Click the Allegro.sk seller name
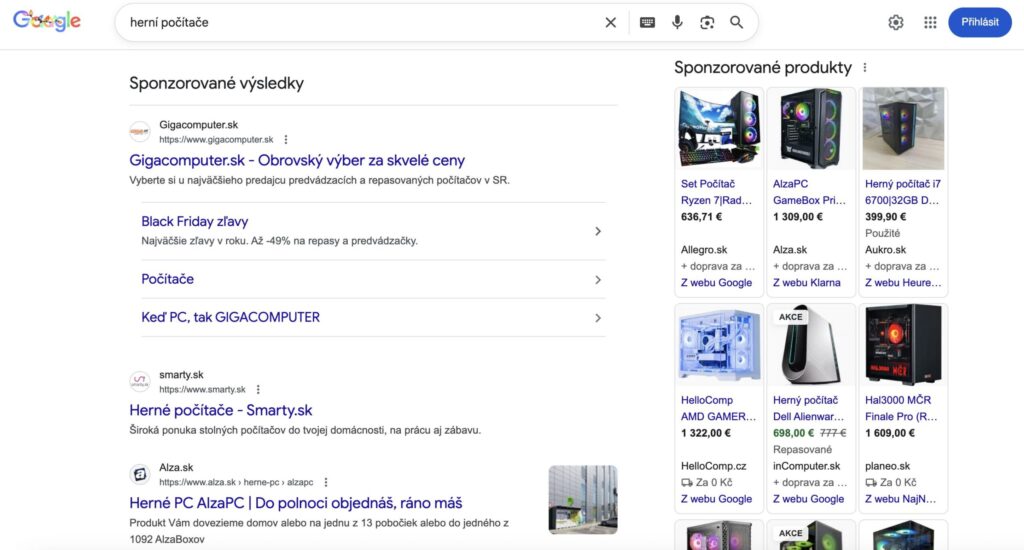Screen dimensions: 1024x550 point(704,250)
